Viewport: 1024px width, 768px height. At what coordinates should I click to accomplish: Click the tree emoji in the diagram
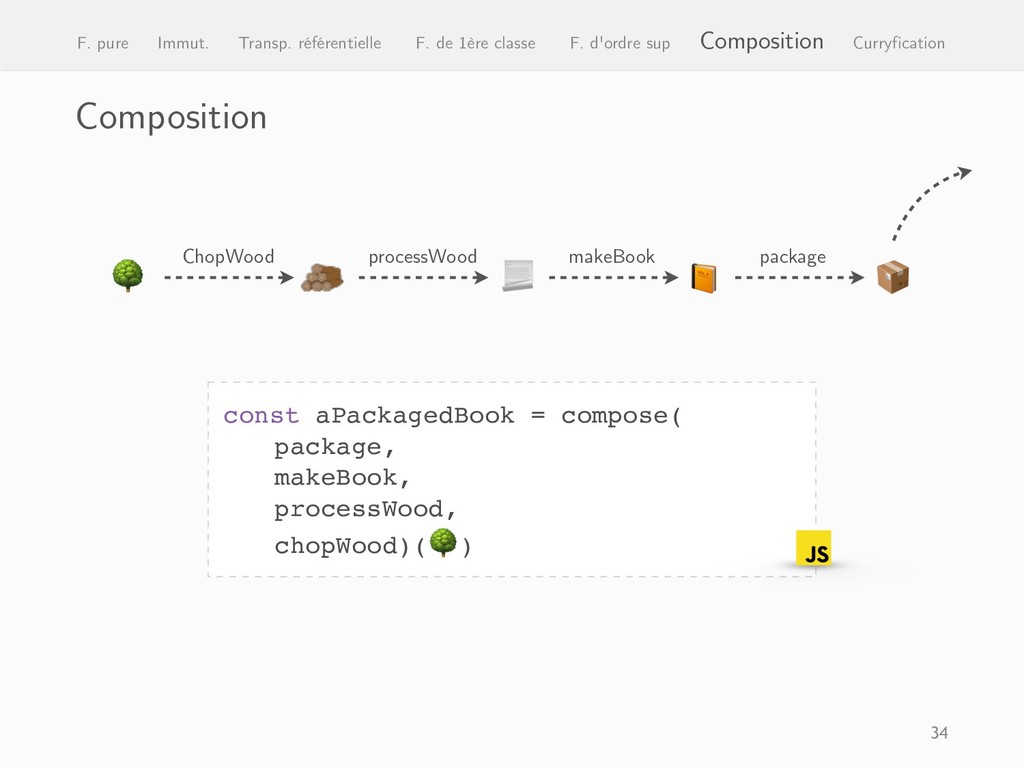pos(127,276)
